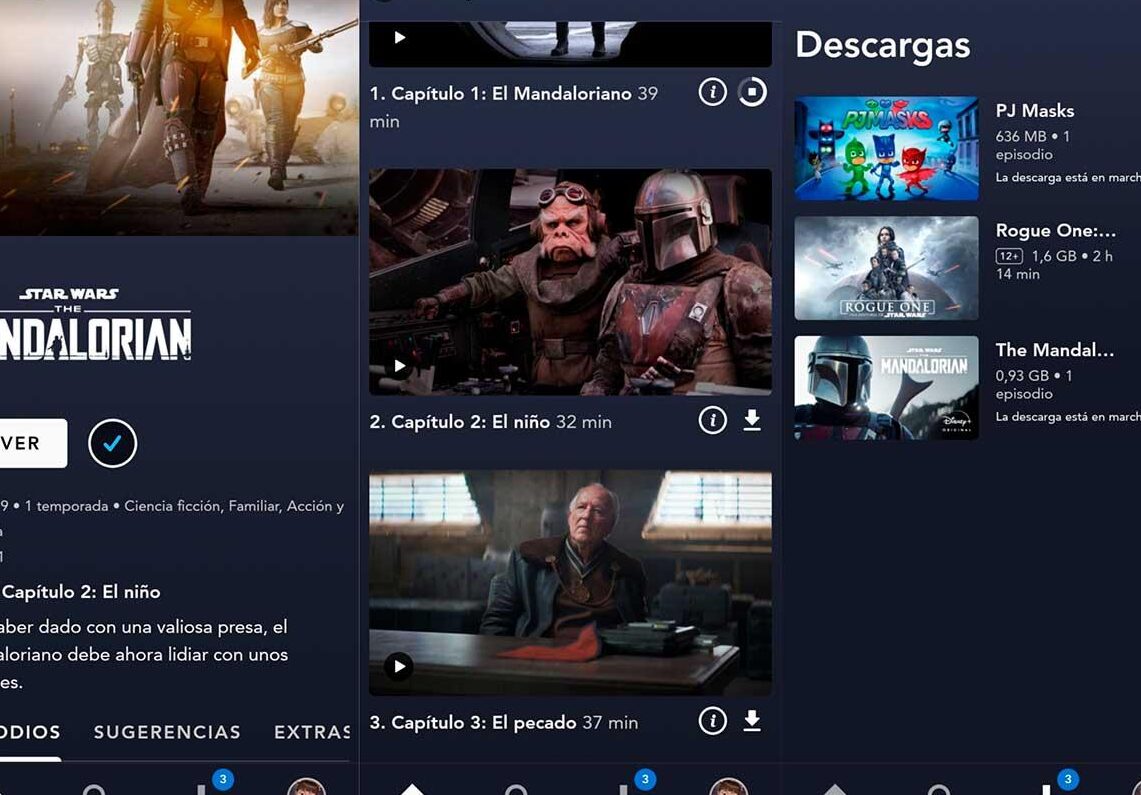Click the '0,93 GB • 1 episodio' text

tap(1034, 385)
